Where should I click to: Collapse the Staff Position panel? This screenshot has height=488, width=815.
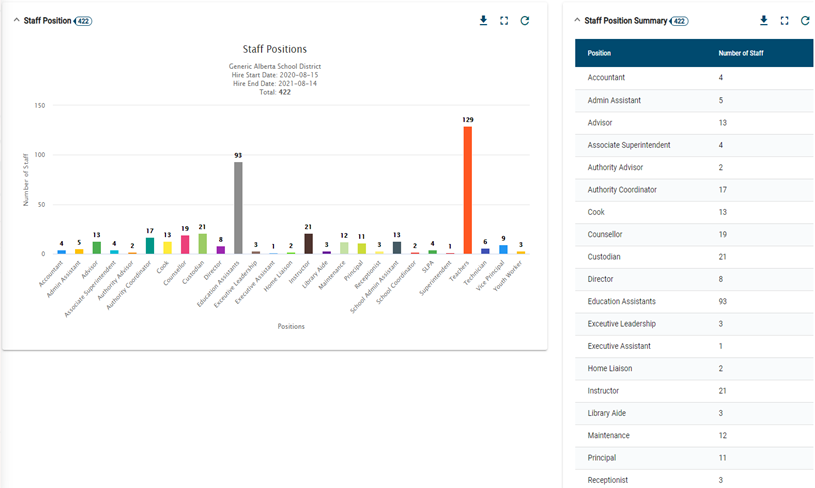tap(16, 20)
